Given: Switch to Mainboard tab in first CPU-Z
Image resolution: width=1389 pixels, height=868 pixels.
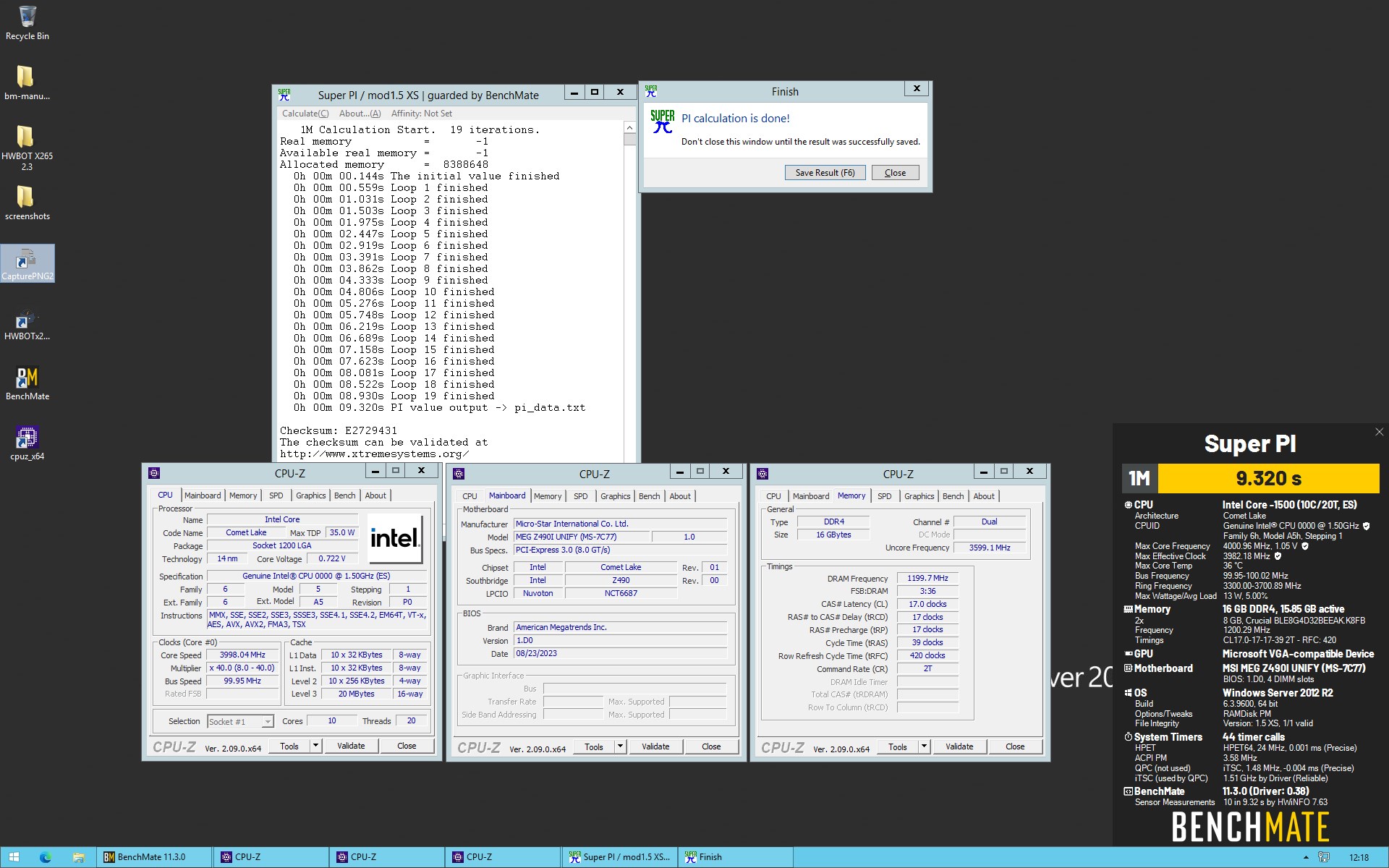Looking at the screenshot, I should click(203, 495).
